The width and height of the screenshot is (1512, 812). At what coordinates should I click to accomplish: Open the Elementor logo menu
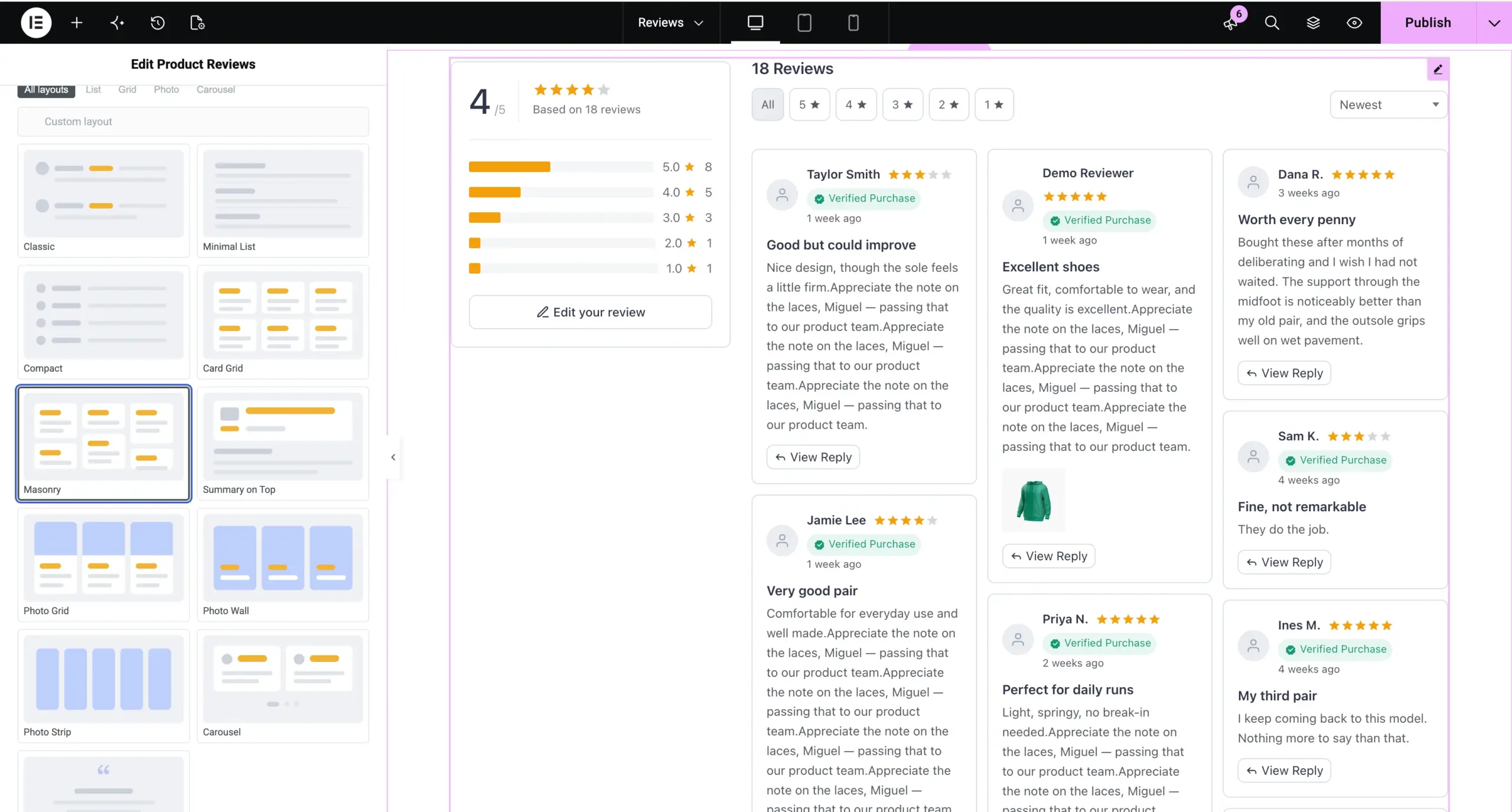point(36,22)
